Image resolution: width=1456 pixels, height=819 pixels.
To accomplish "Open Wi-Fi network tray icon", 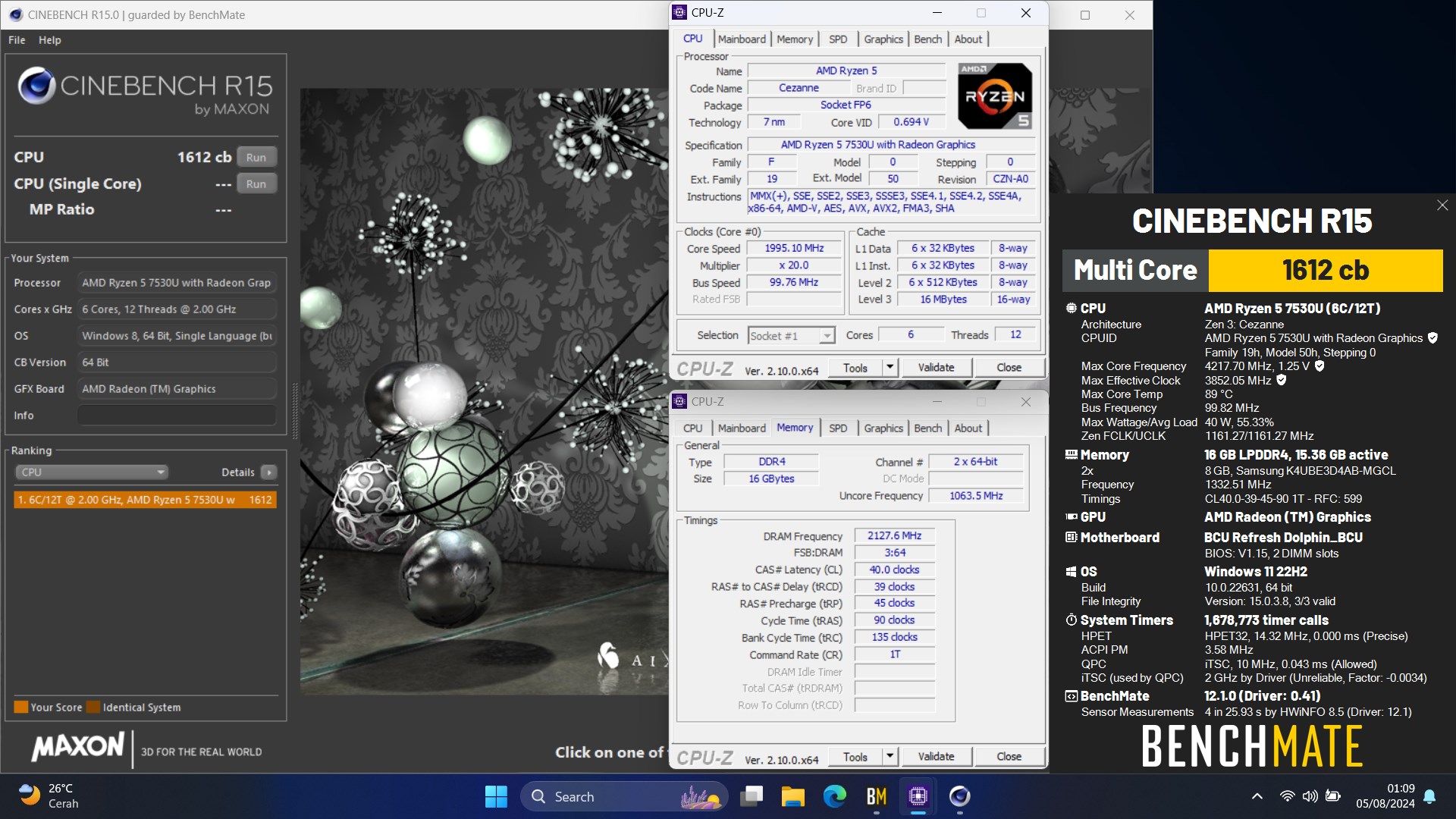I will 1287,796.
